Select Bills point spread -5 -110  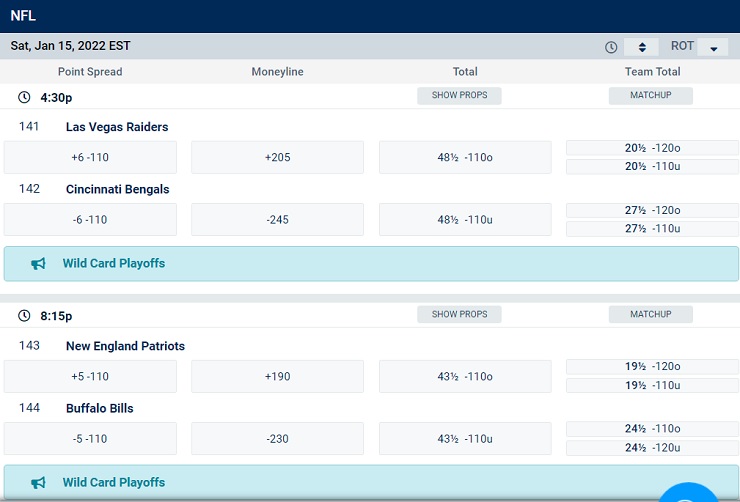pos(90,438)
